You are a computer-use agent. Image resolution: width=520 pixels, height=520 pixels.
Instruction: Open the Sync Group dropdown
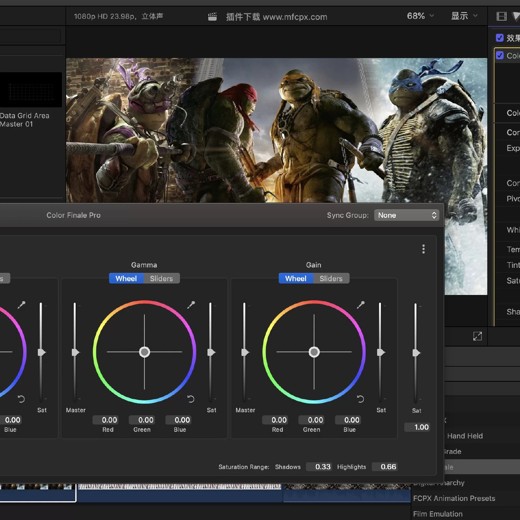(x=406, y=215)
